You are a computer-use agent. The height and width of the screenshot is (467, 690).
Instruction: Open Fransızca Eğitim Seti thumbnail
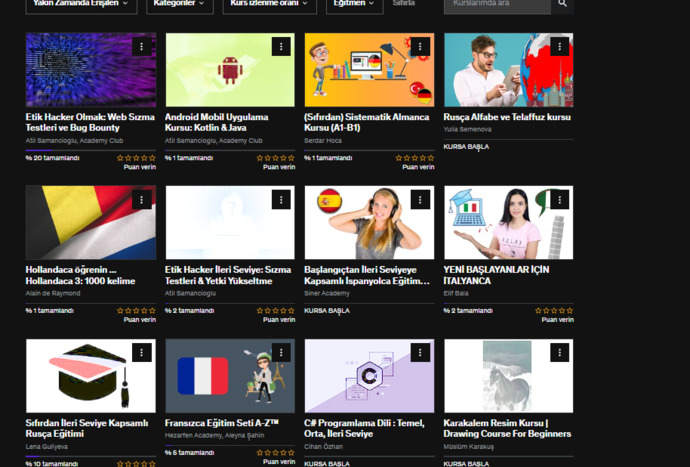230,375
